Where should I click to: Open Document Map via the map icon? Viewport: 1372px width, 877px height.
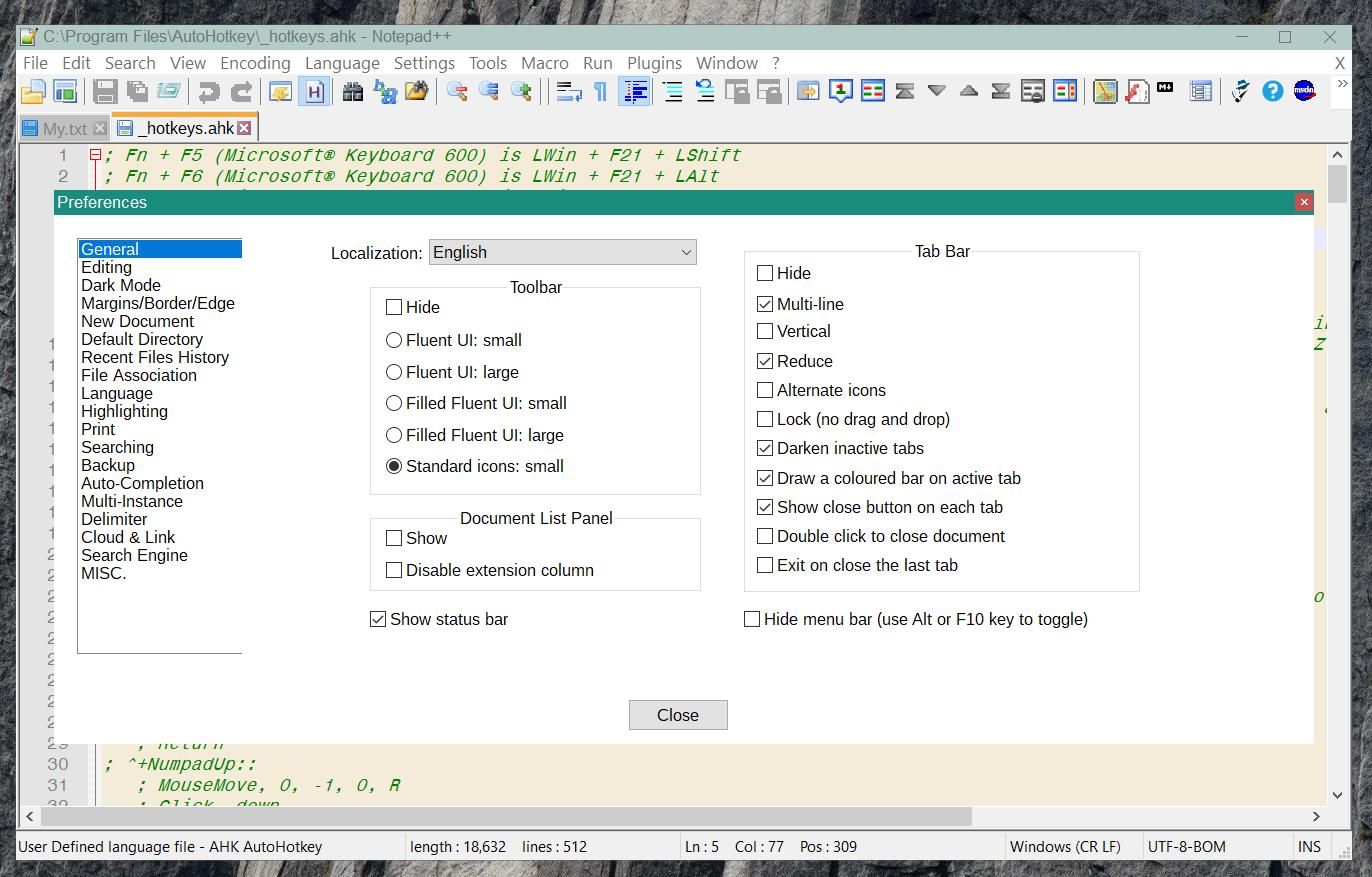(x=1105, y=92)
